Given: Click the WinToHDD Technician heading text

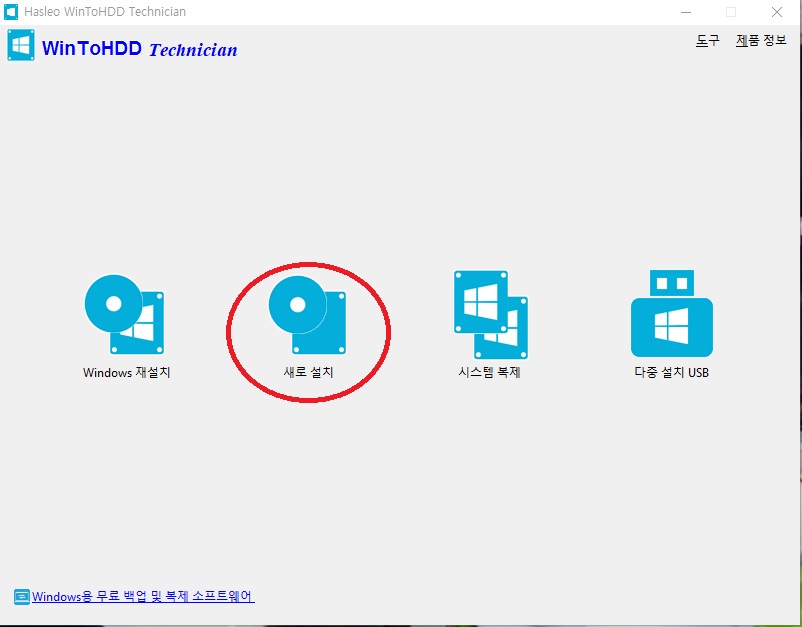Looking at the screenshot, I should point(140,49).
